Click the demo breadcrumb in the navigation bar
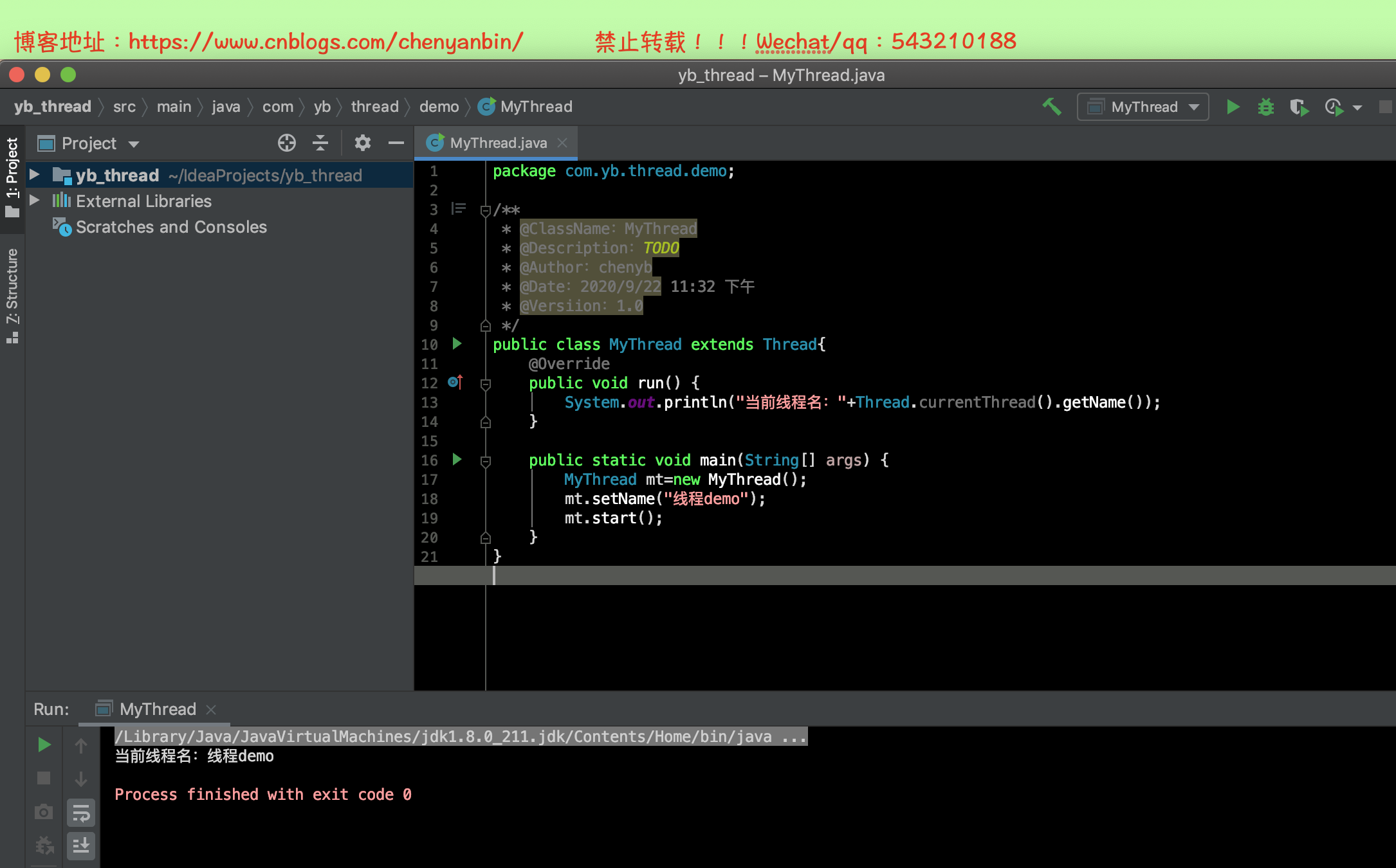The width and height of the screenshot is (1396, 868). [x=439, y=107]
